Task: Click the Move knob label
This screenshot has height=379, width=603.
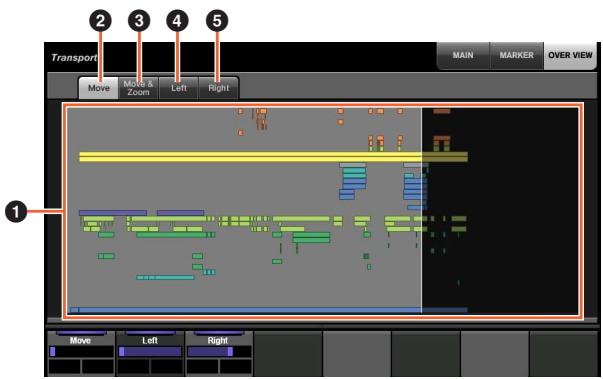Action: pyautogui.click(x=80, y=341)
